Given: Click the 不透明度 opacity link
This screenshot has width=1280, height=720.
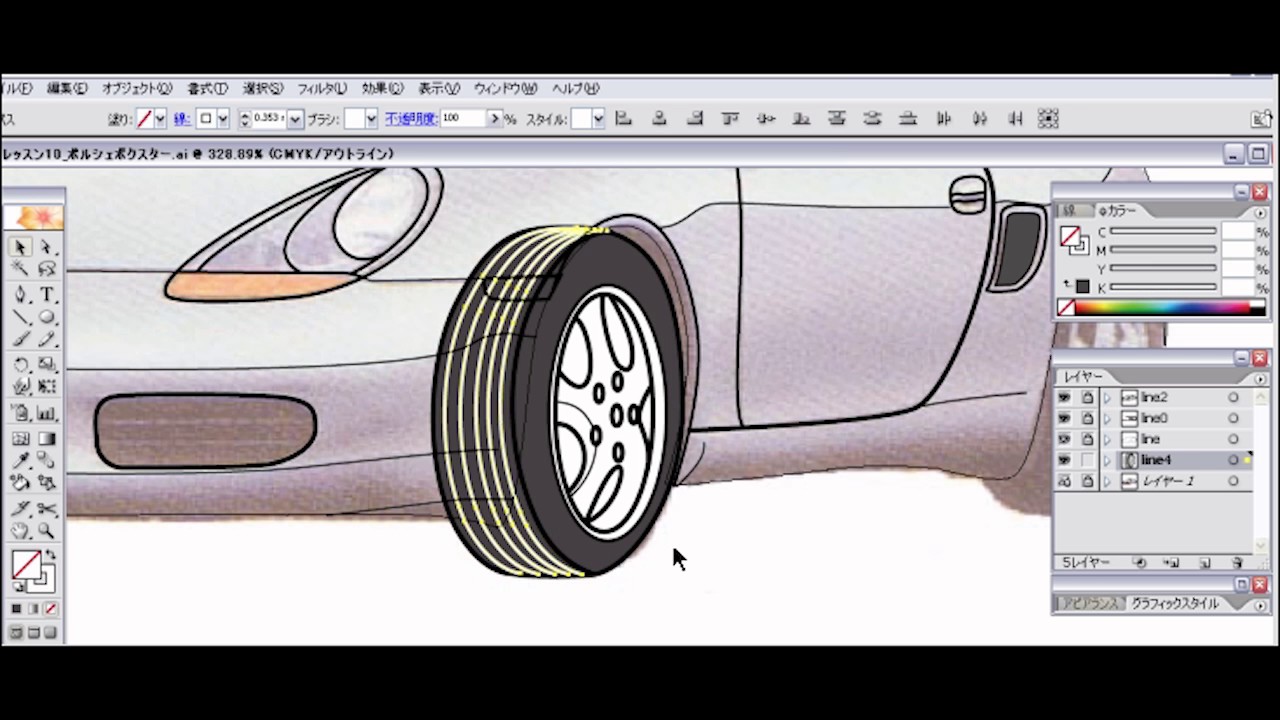Looking at the screenshot, I should [410, 119].
